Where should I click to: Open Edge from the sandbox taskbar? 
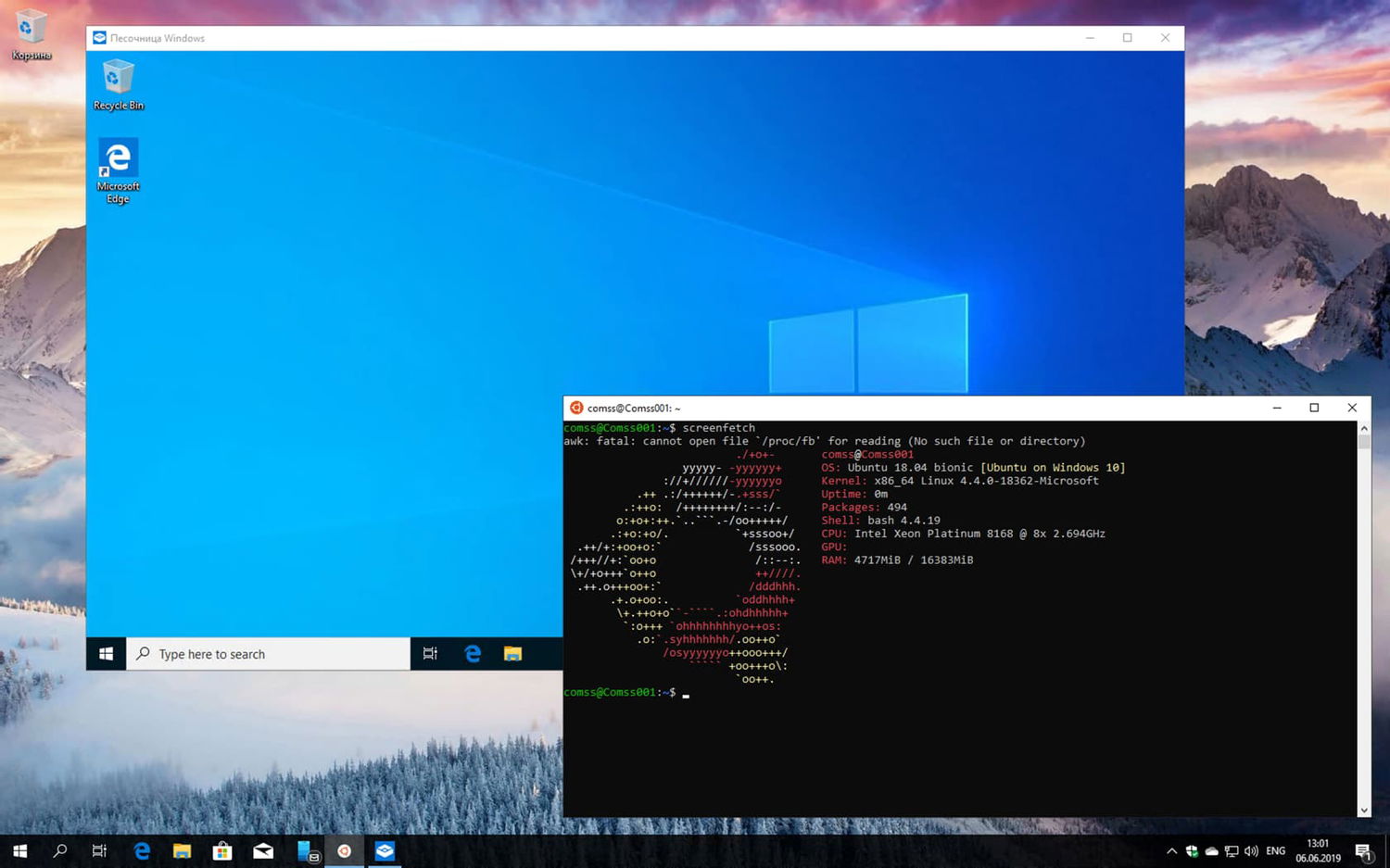point(473,653)
